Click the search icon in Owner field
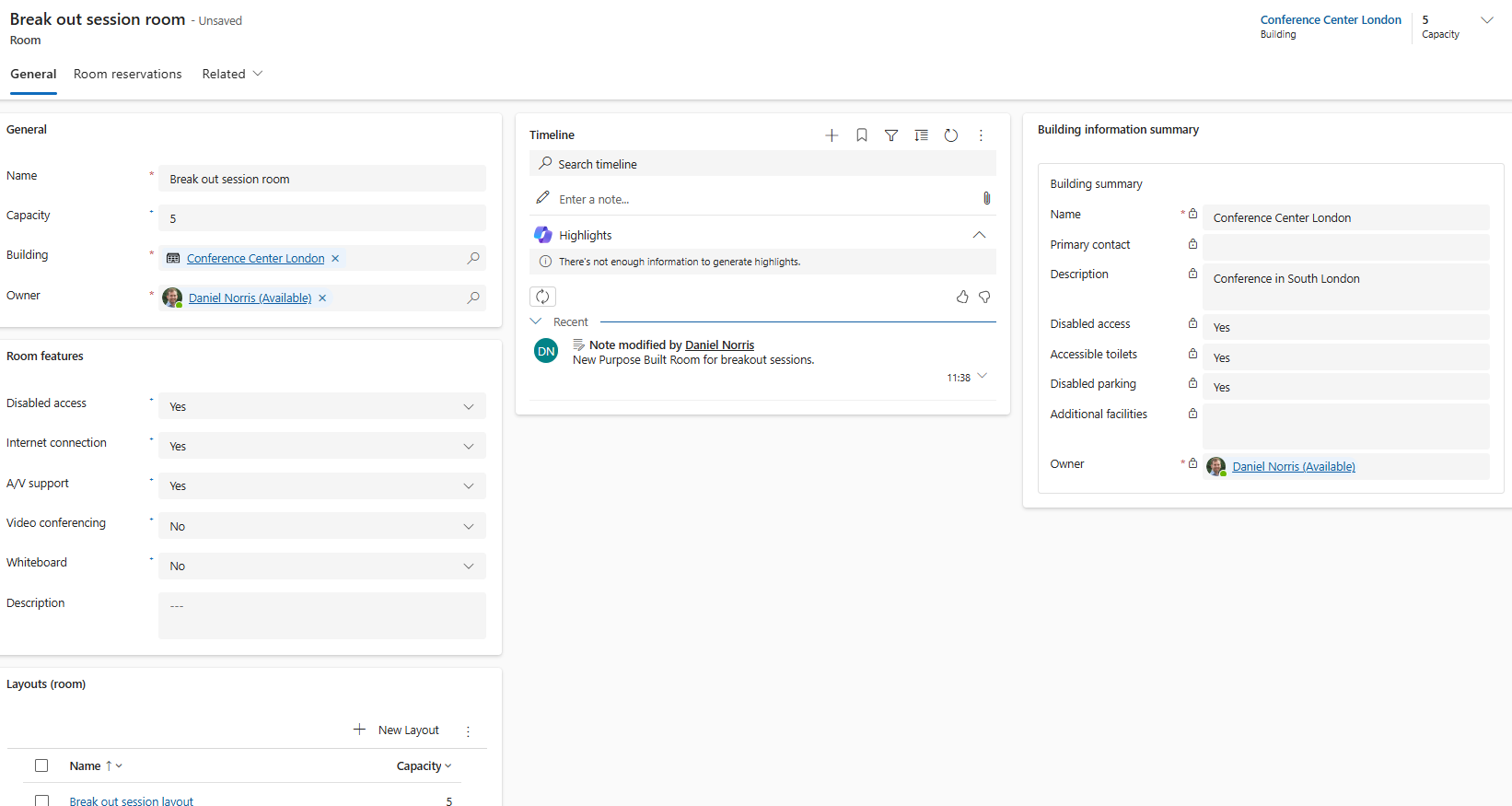 473,298
